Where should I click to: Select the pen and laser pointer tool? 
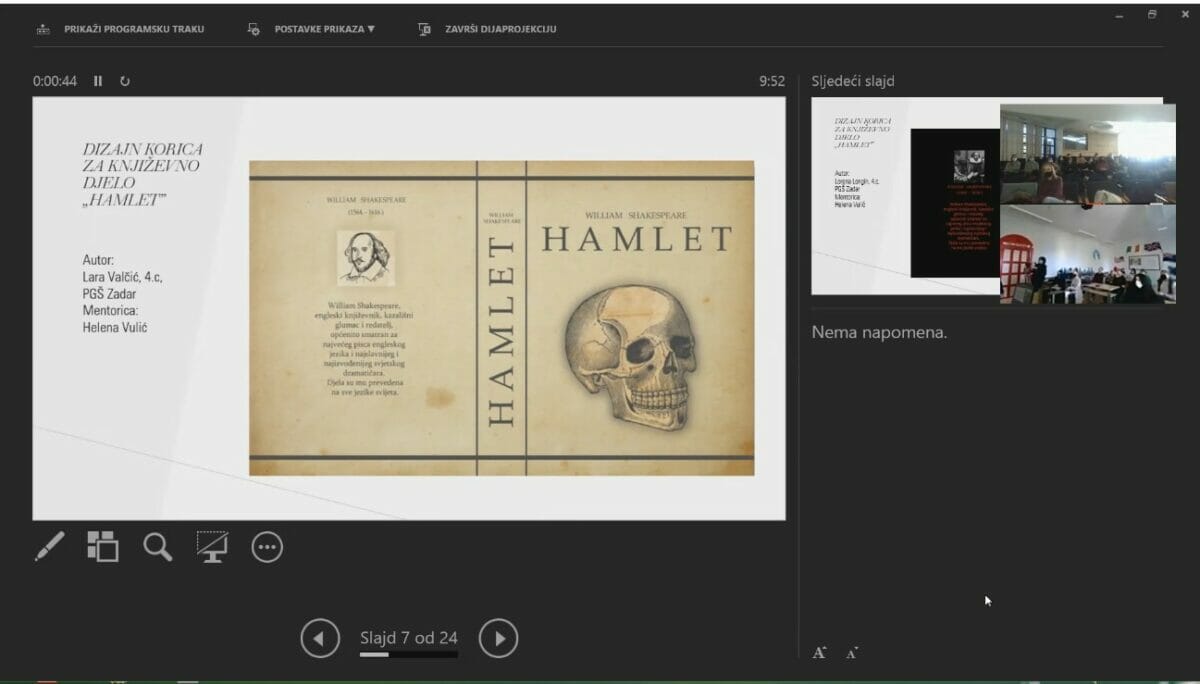point(49,546)
